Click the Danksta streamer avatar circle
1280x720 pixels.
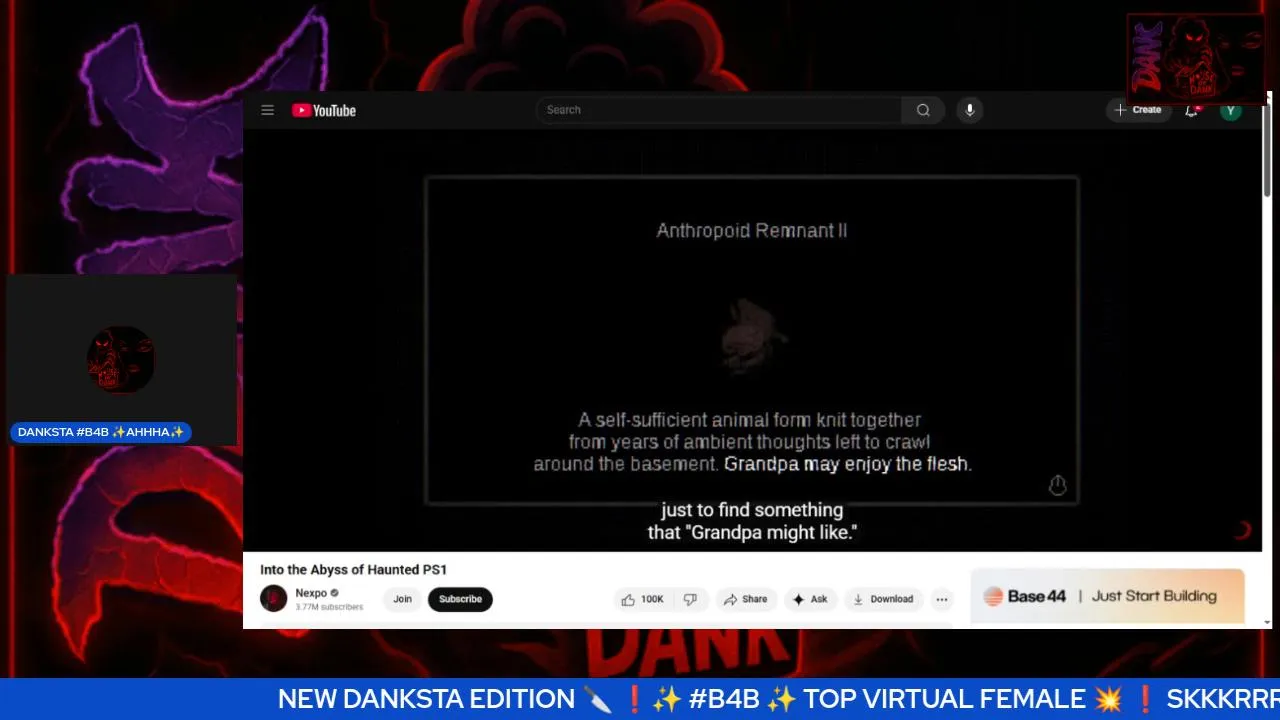[x=120, y=360]
